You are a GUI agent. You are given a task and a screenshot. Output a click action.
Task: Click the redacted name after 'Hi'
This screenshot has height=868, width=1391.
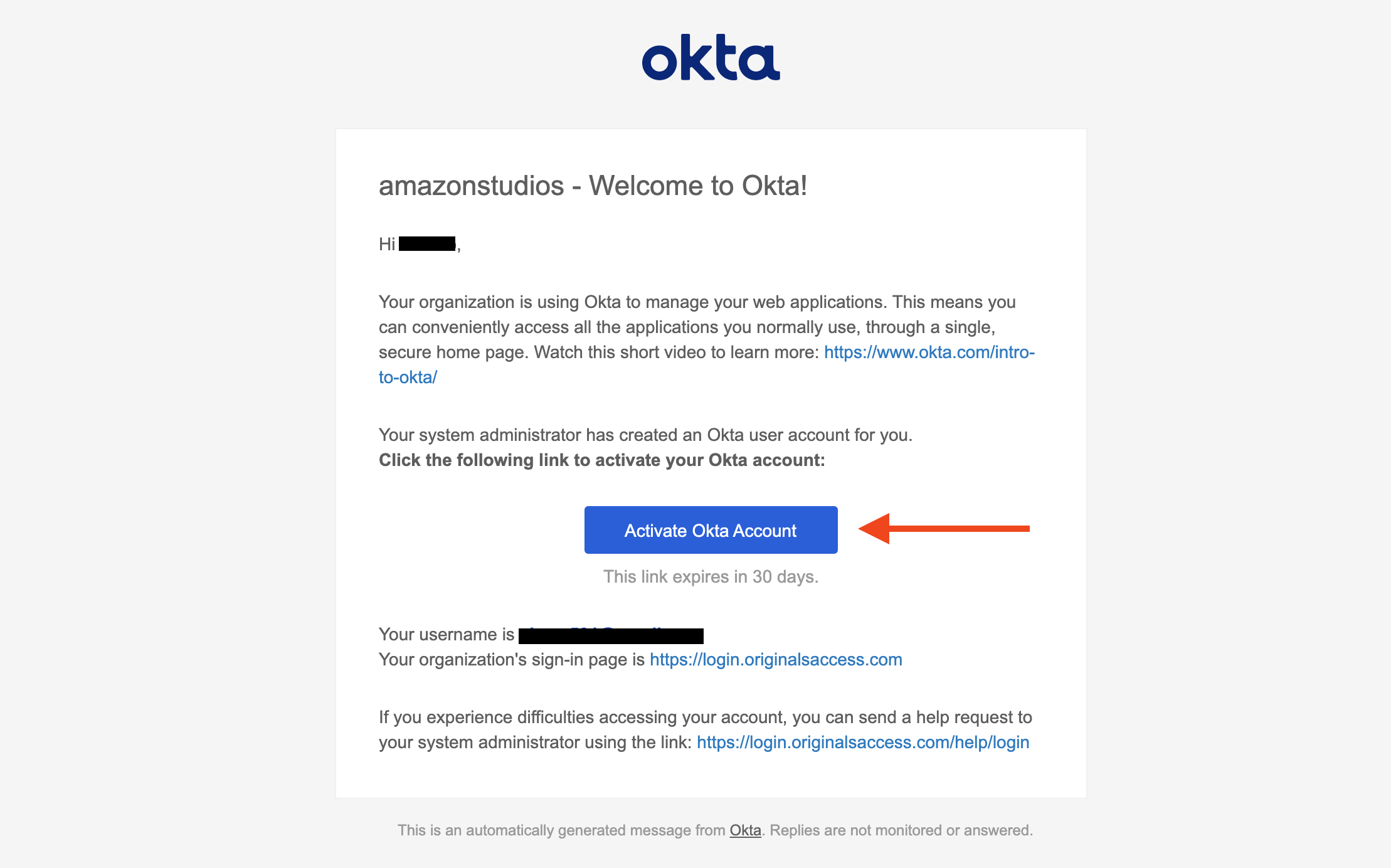pos(427,244)
